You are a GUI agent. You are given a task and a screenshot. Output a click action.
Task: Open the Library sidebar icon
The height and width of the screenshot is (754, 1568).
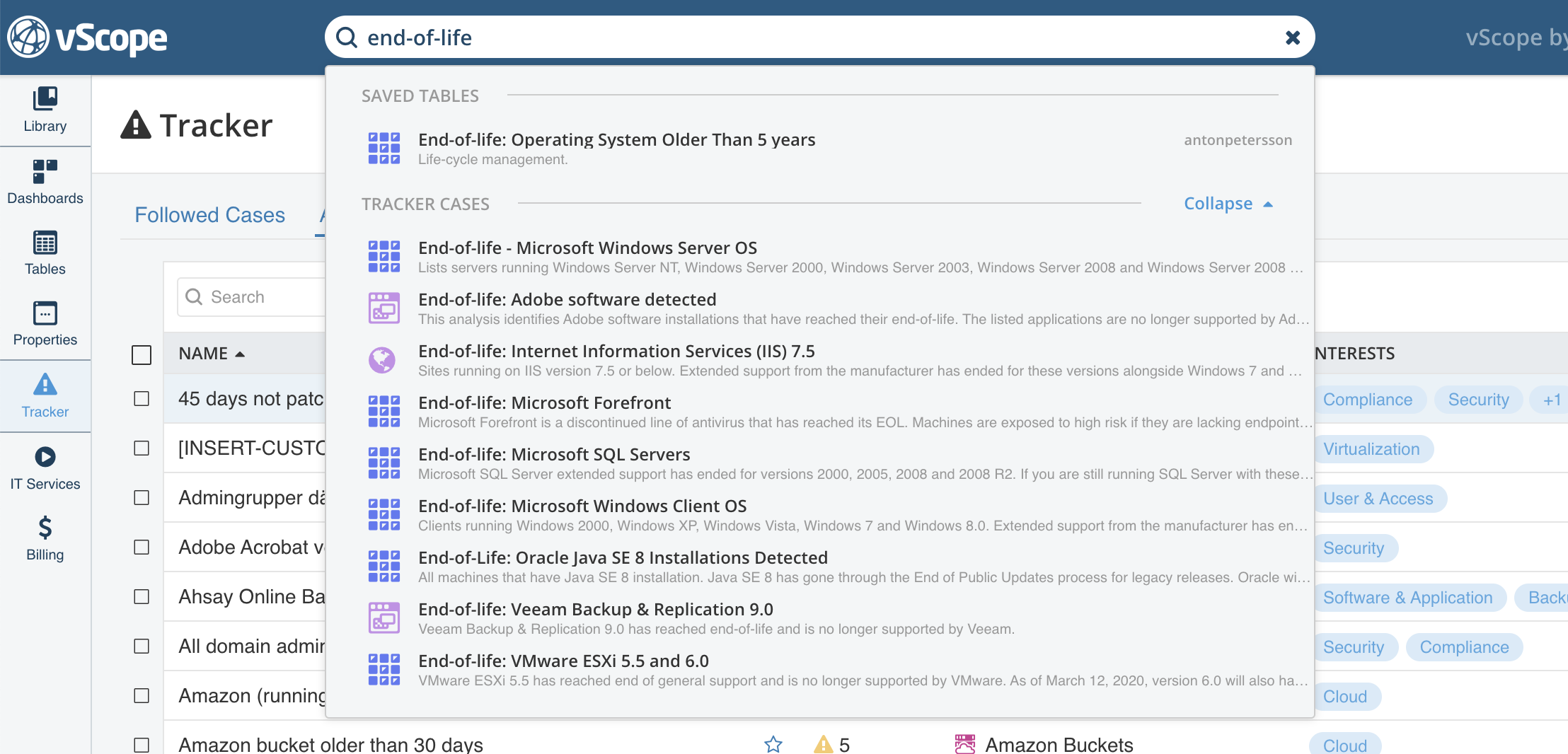pos(45,99)
